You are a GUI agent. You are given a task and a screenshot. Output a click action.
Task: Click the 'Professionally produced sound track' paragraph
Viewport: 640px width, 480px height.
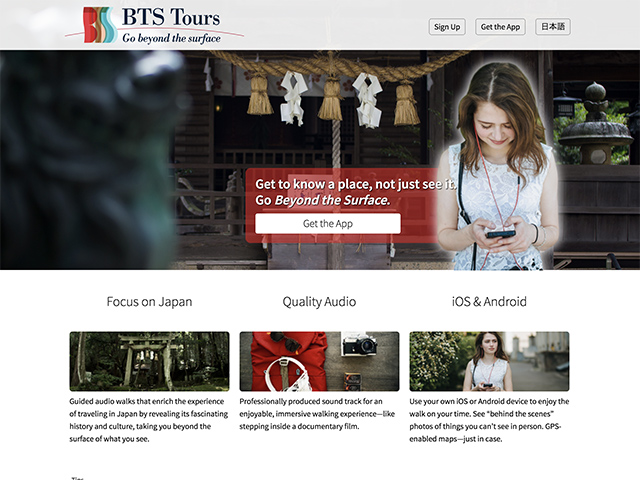317,414
